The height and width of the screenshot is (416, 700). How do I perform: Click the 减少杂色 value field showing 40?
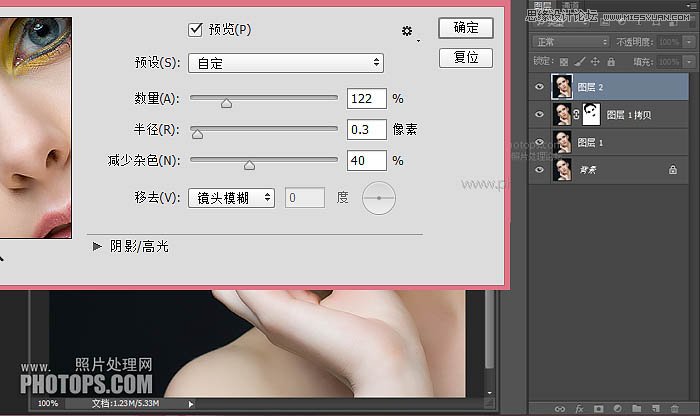[367, 161]
